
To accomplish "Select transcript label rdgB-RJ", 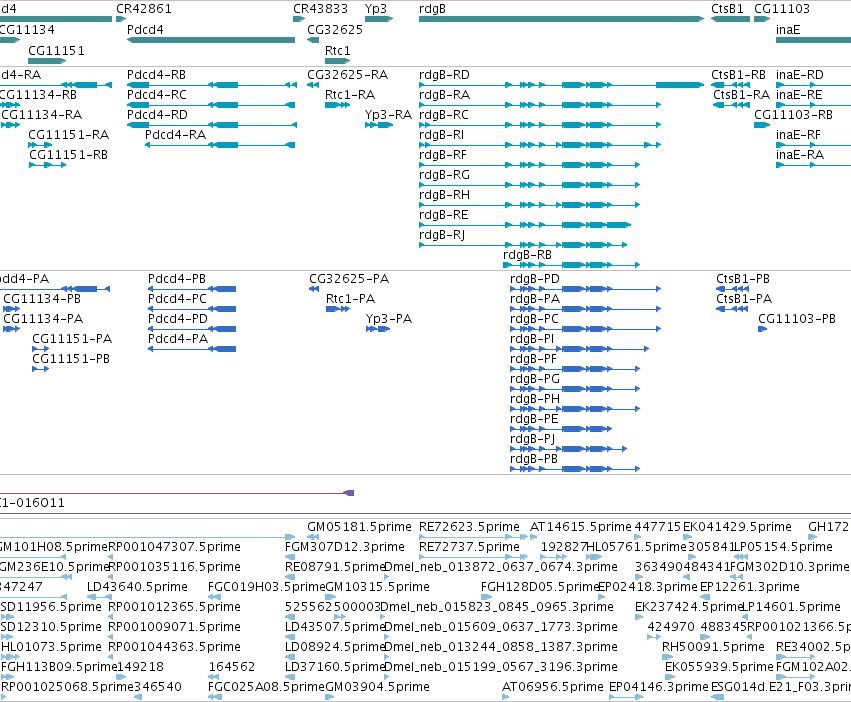I will 442,235.
